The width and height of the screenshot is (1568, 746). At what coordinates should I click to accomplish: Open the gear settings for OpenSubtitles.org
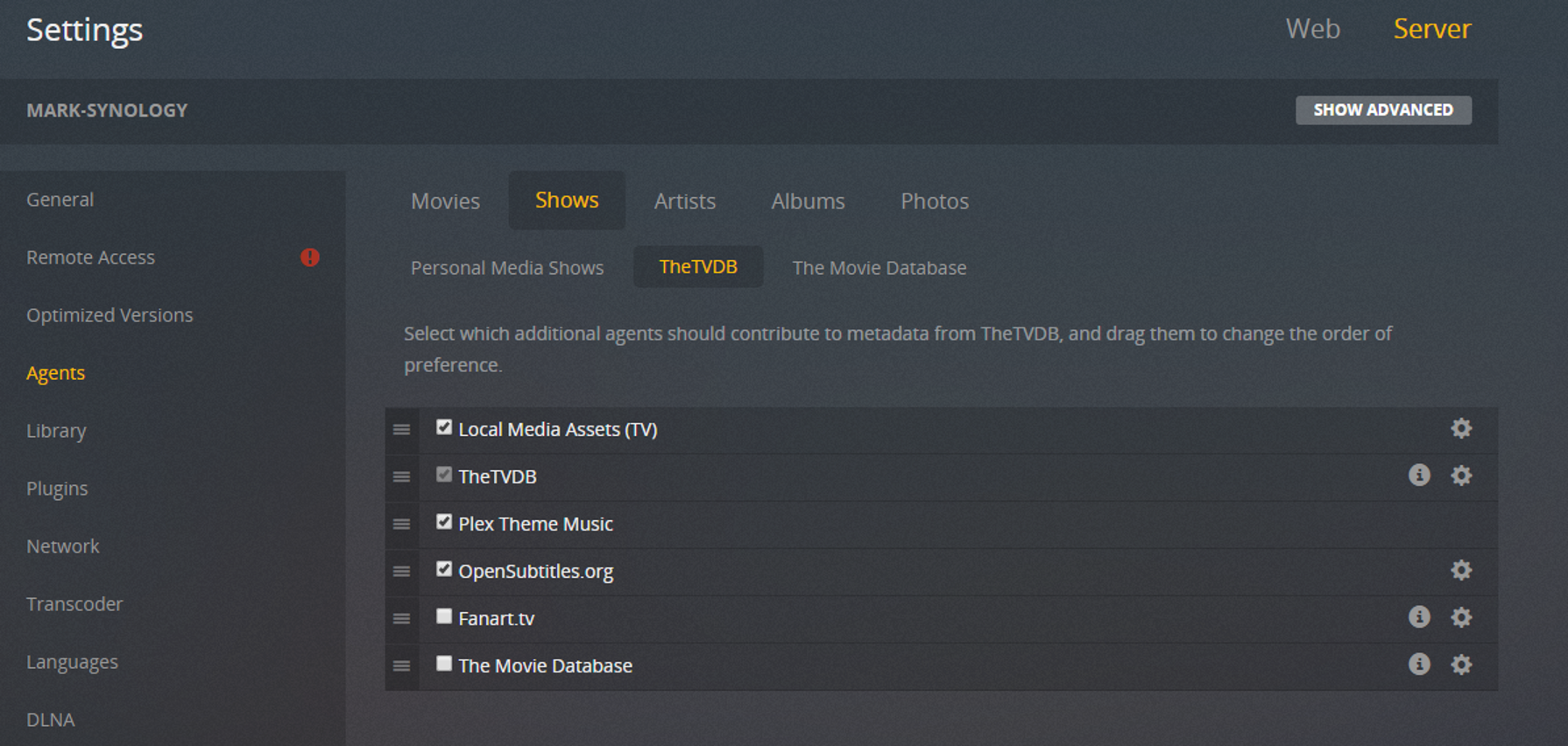[x=1460, y=570]
